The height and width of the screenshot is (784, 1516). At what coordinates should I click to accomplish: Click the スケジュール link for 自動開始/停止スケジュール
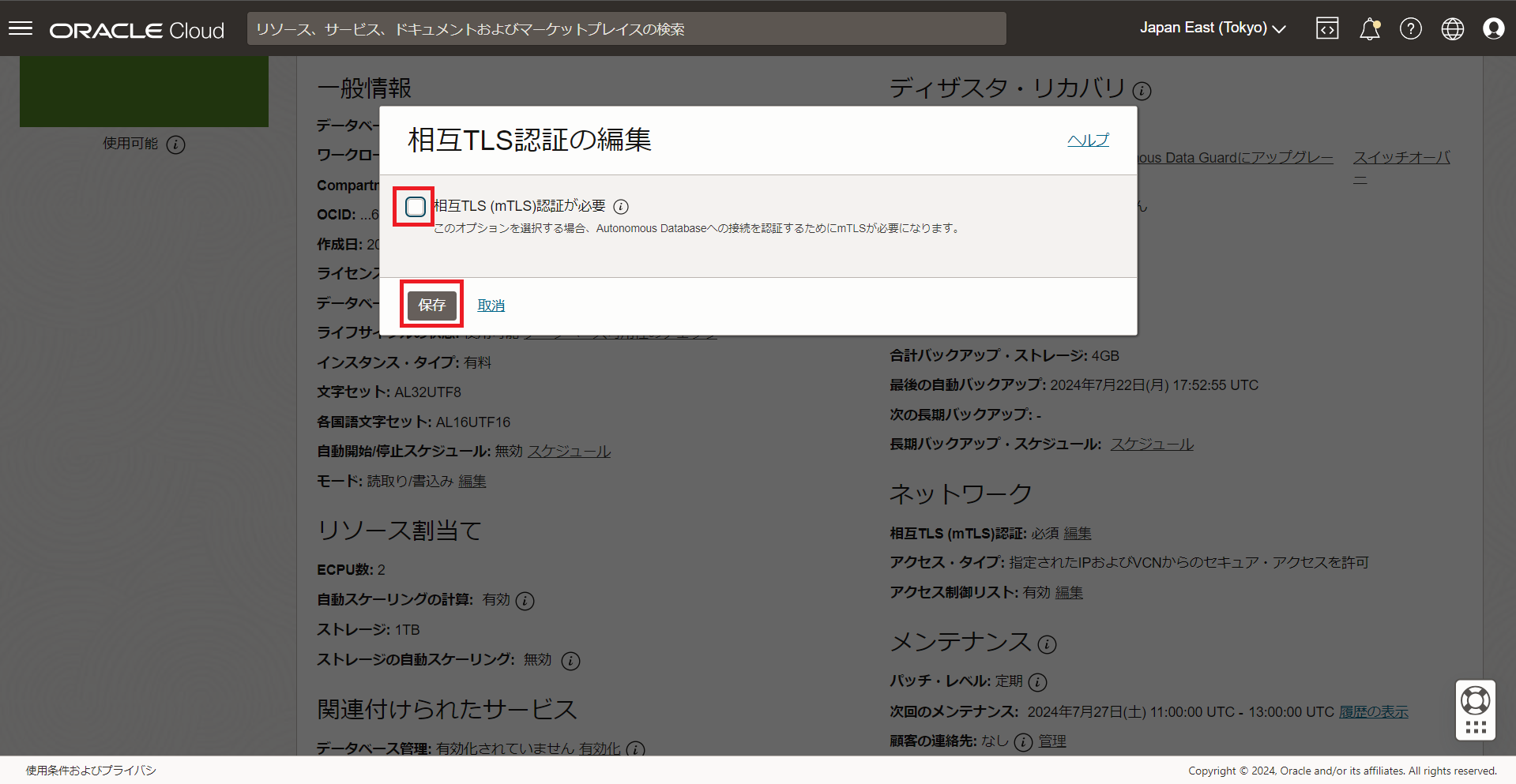(x=569, y=451)
